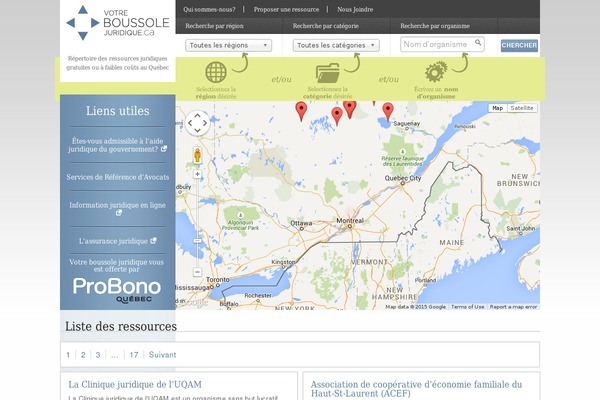This screenshot has width=600, height=400.
Task: Open the ACEF Haut-St-Laurent resource title
Action: pos(416,389)
